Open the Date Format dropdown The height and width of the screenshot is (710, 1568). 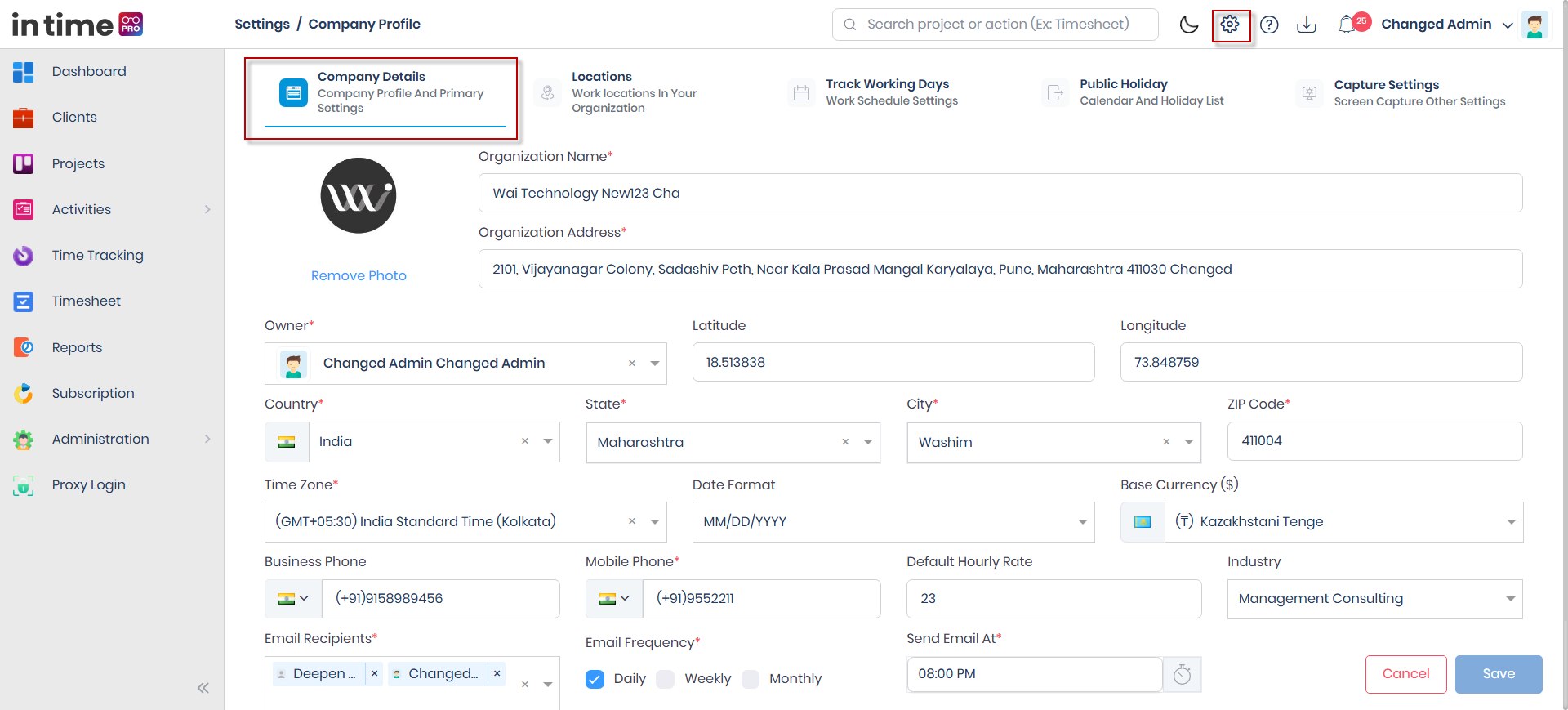click(893, 522)
